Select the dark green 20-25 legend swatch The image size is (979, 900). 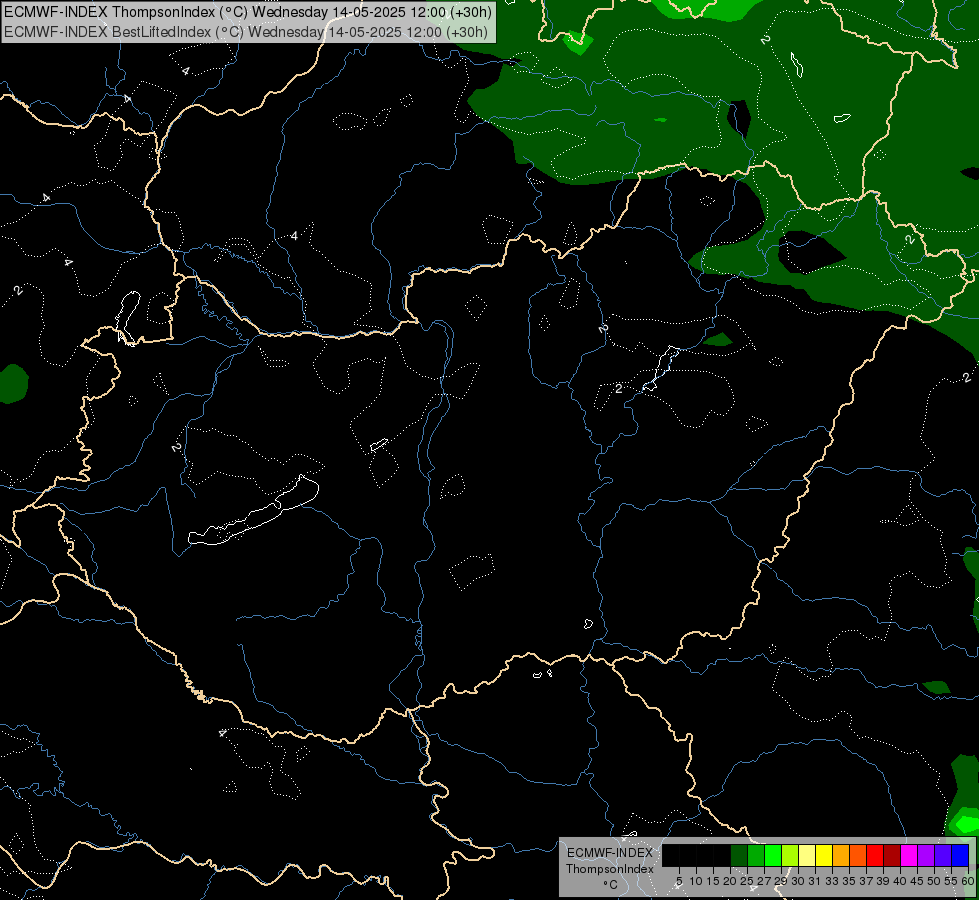click(739, 855)
